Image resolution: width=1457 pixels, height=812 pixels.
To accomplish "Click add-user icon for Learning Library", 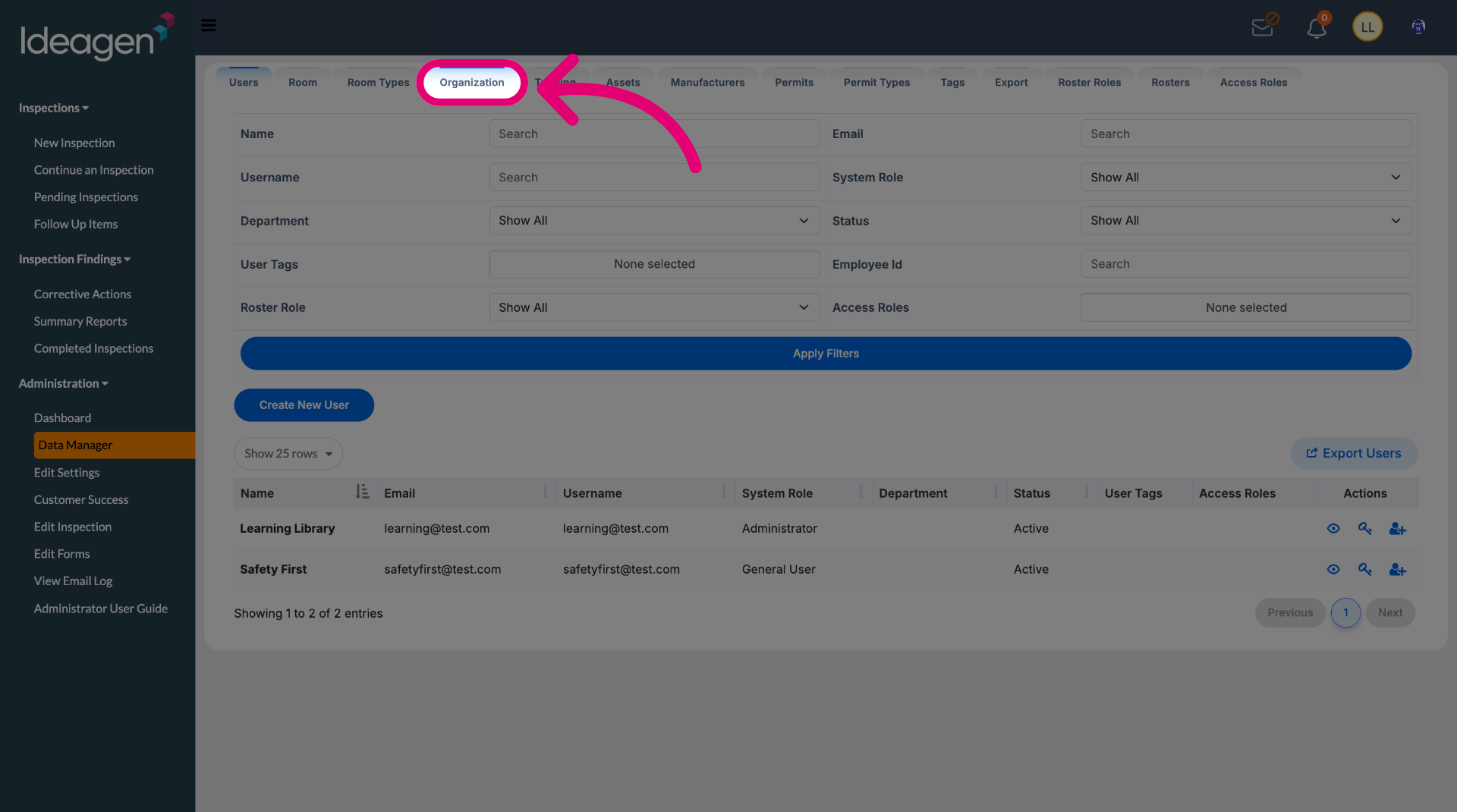I will 1398,529.
